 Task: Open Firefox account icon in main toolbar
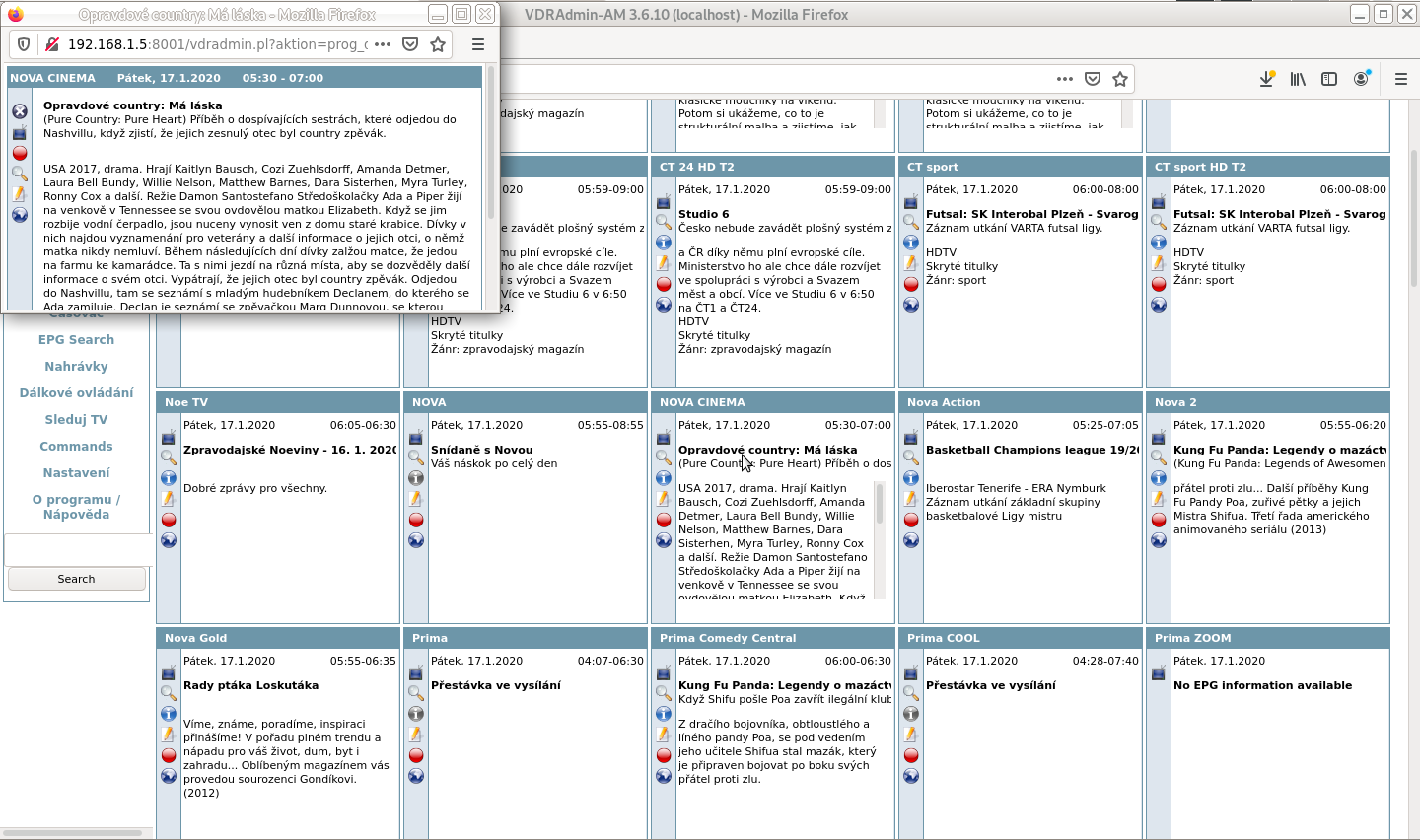tap(1361, 79)
